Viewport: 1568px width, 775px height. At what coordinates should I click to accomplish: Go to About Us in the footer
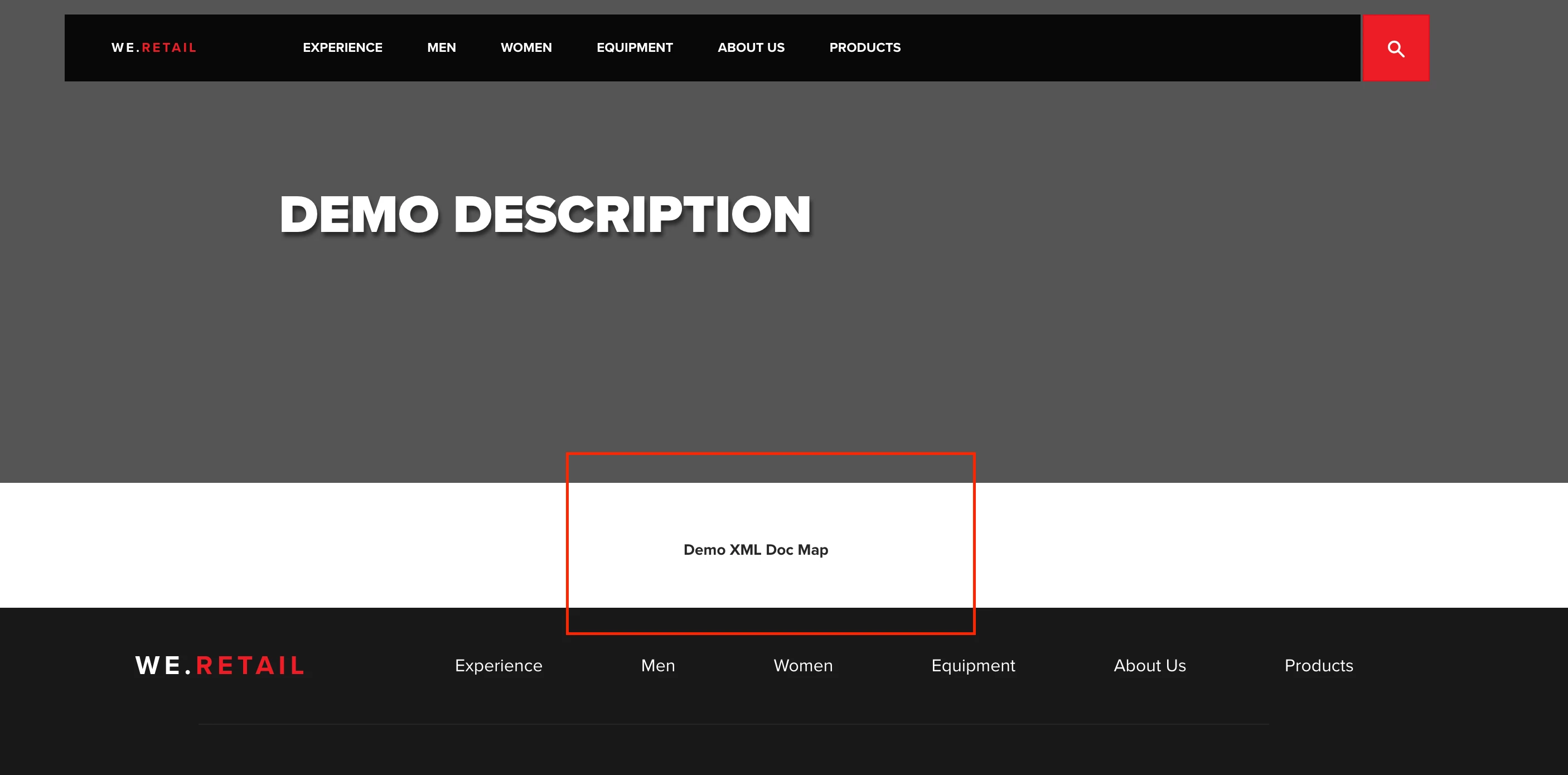[1149, 665]
